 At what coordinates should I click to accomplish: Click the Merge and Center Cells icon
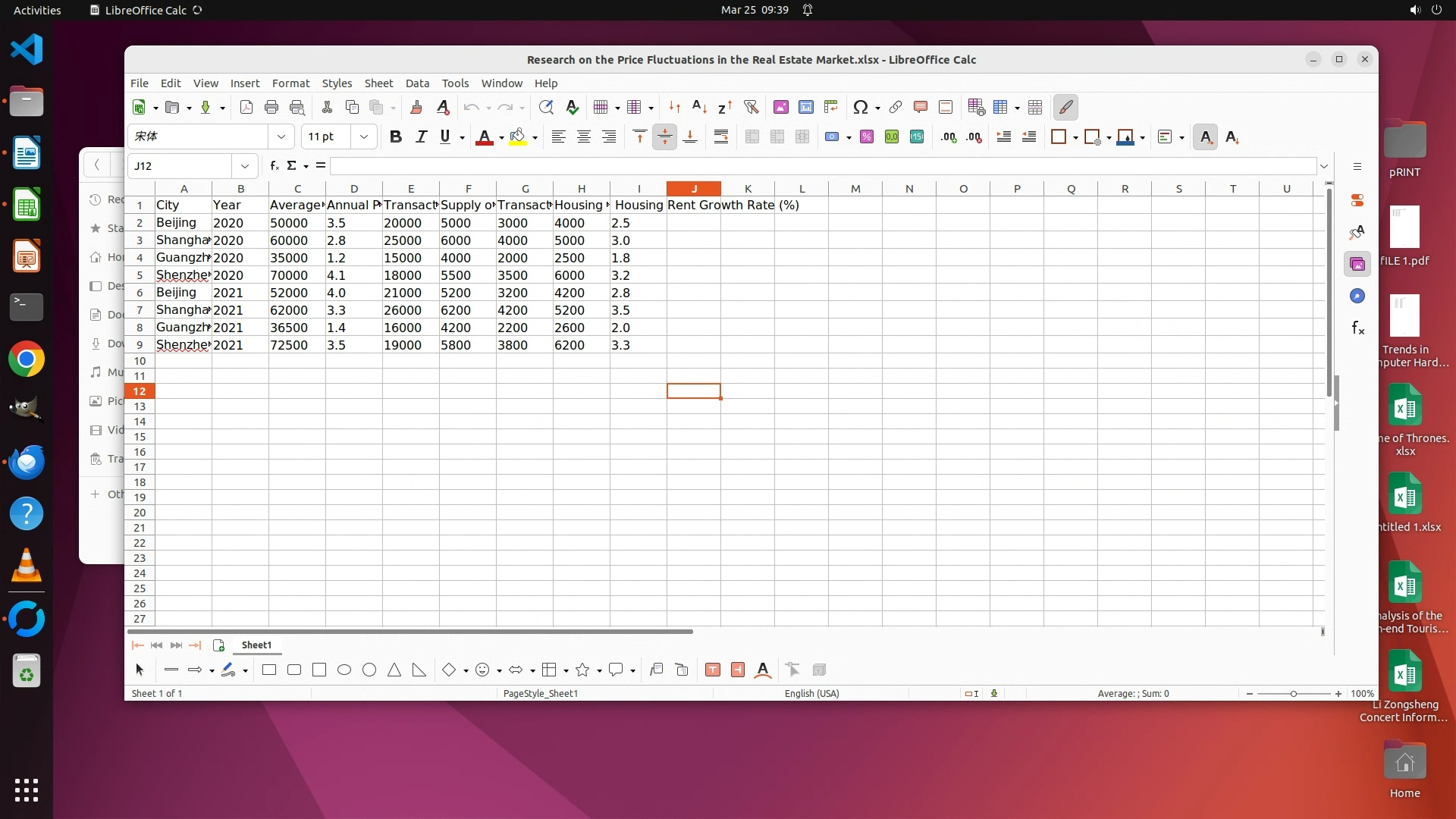click(752, 136)
